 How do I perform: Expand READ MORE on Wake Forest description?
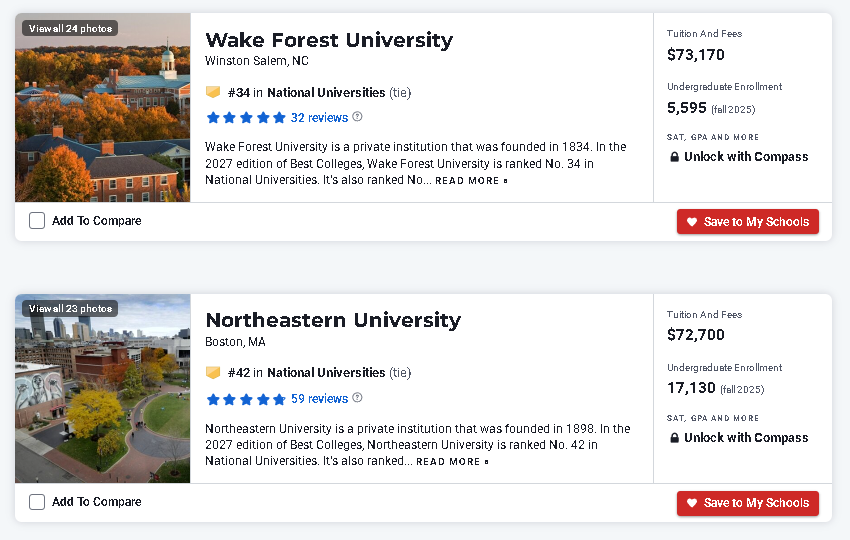471,181
